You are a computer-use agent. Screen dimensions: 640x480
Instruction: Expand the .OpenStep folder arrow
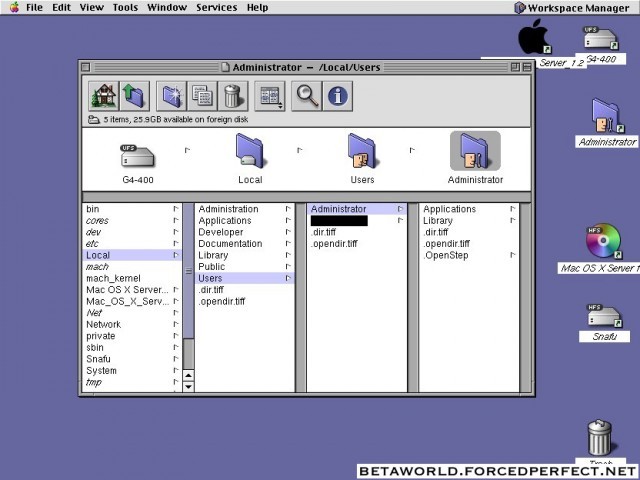pyautogui.click(x=513, y=255)
